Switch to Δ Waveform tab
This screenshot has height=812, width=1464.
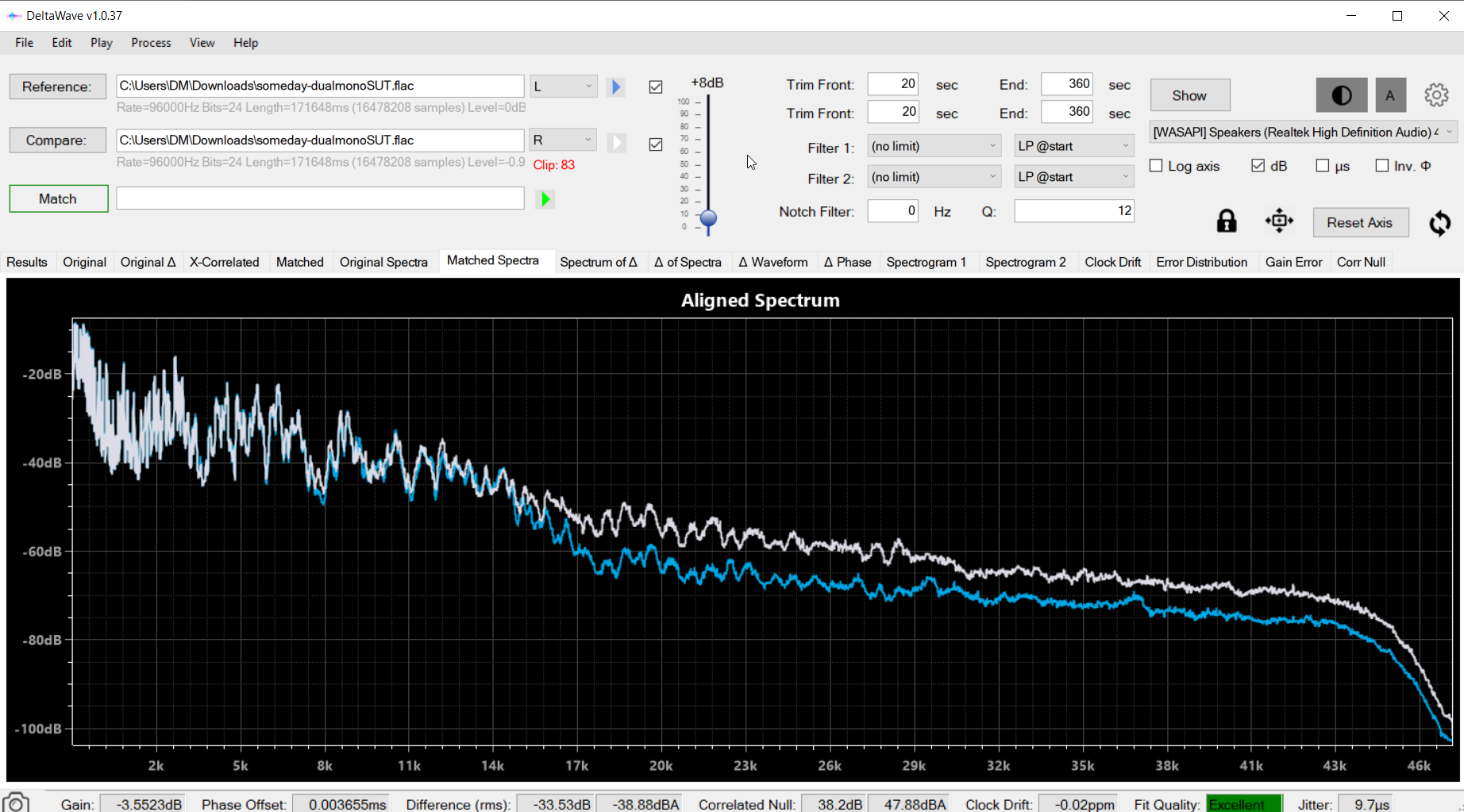point(773,262)
